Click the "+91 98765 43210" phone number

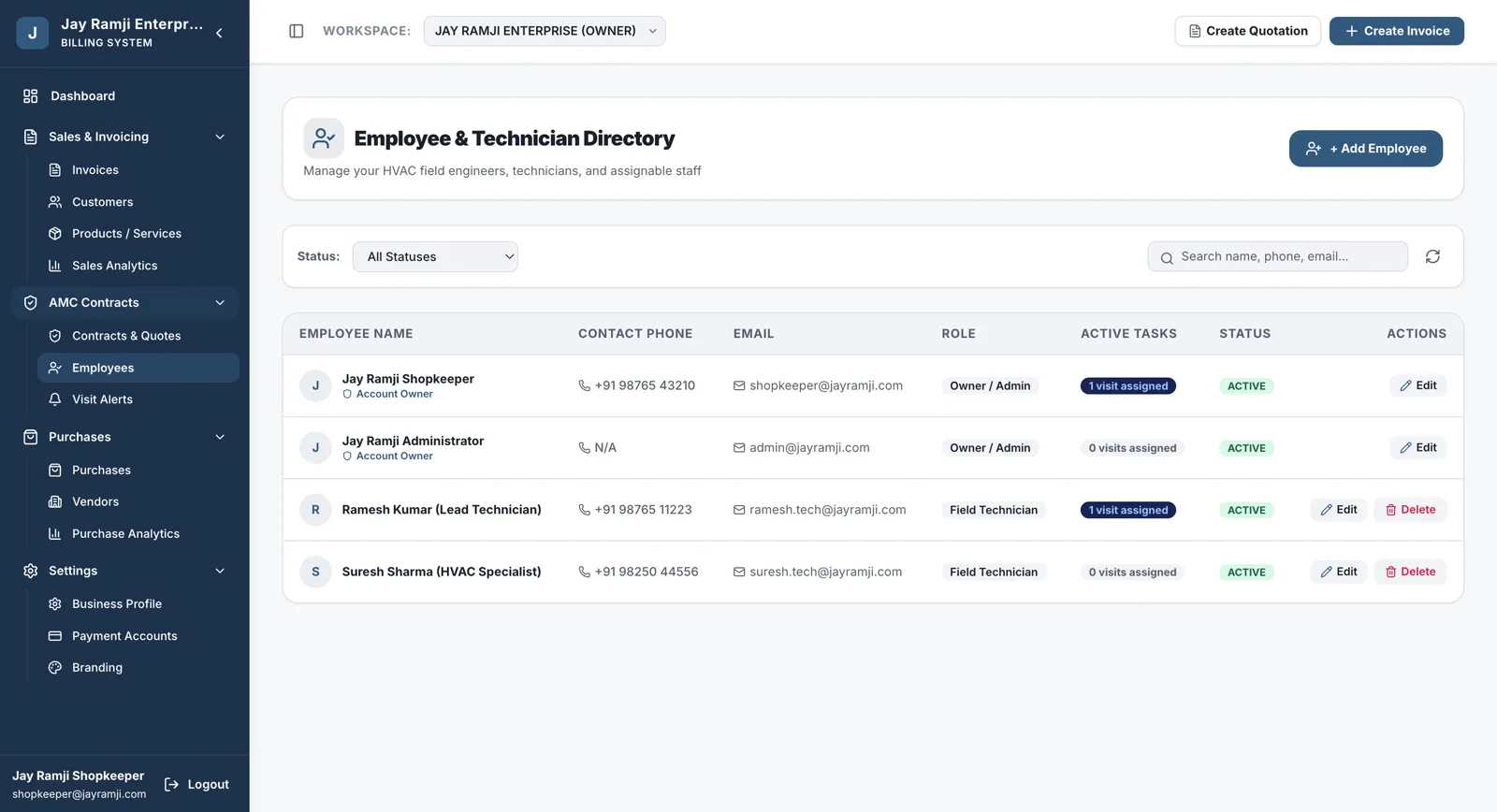[x=645, y=385]
